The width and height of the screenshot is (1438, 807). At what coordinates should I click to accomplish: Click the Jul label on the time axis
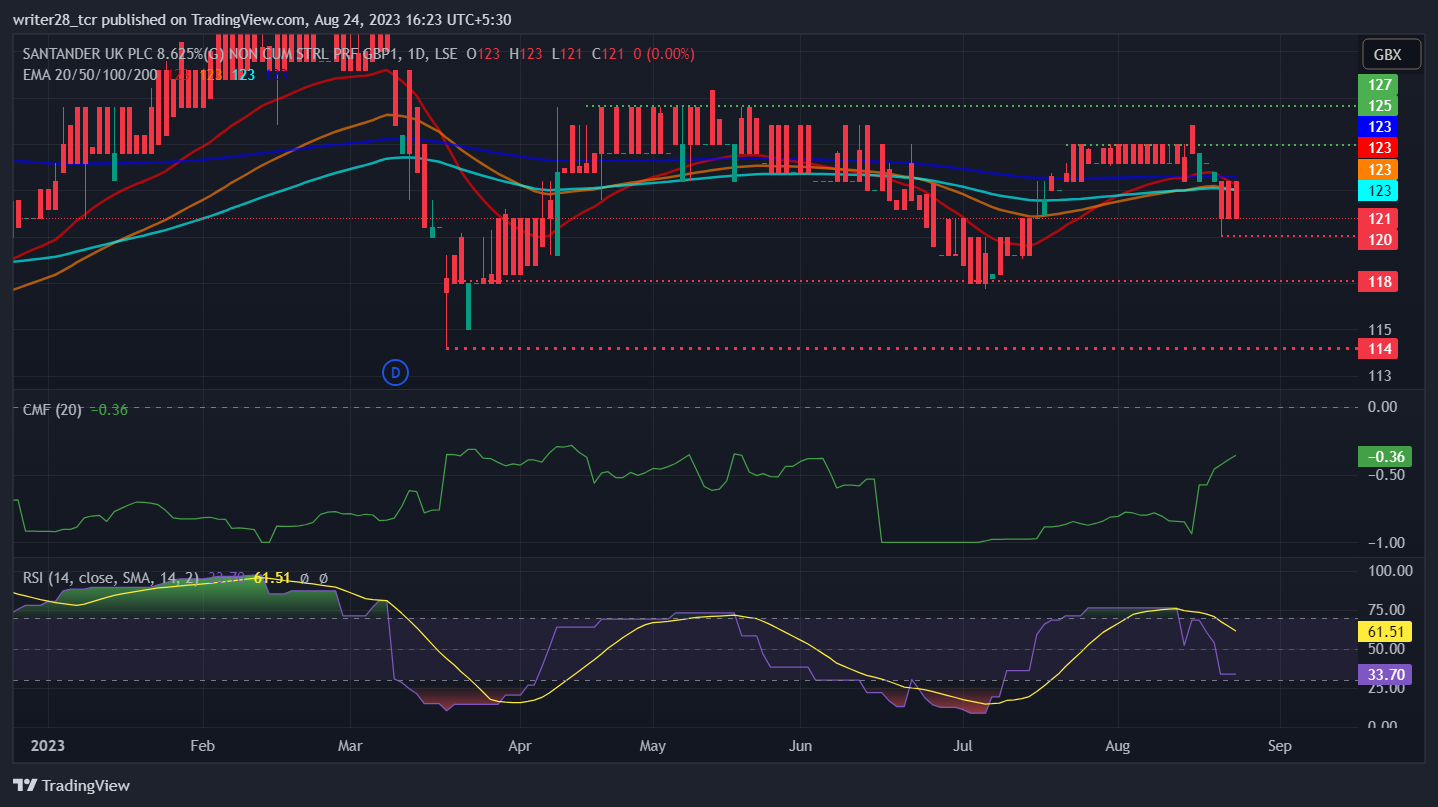(x=963, y=746)
